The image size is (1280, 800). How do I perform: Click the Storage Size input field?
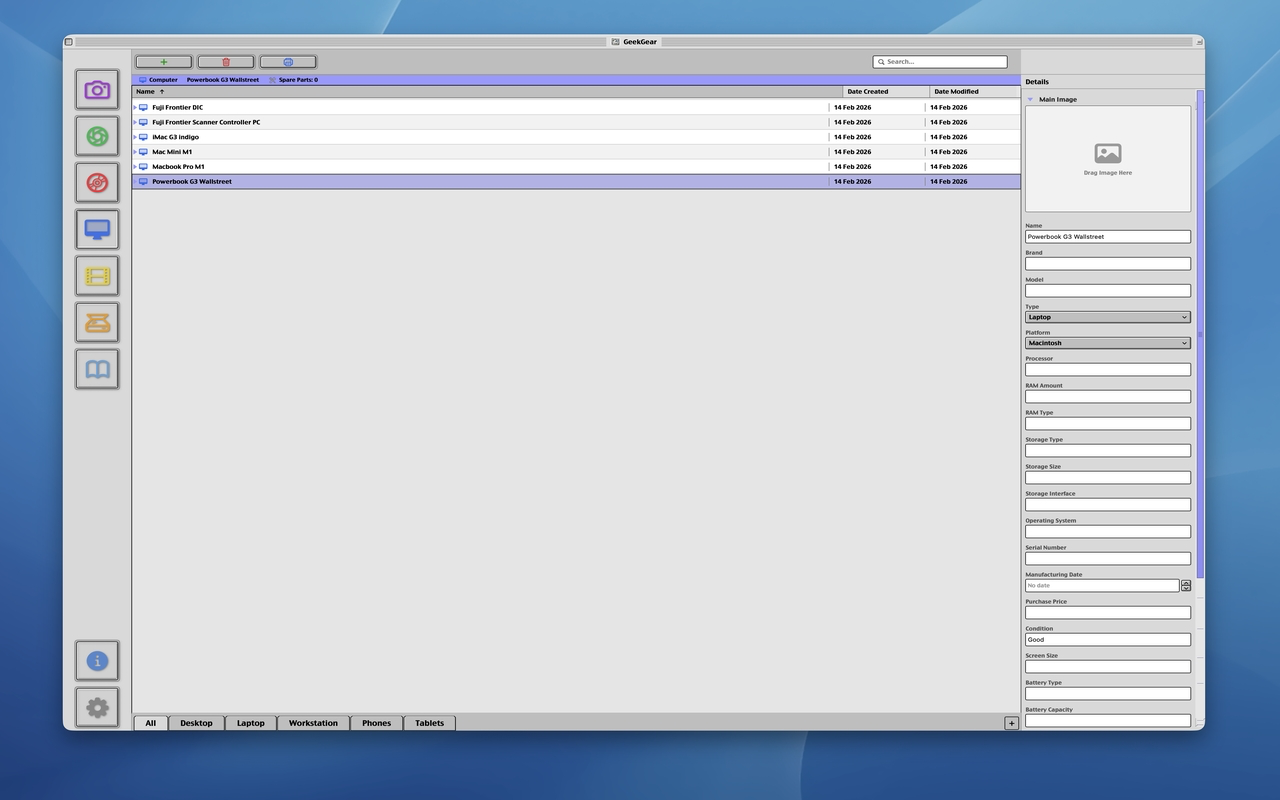[1108, 478]
